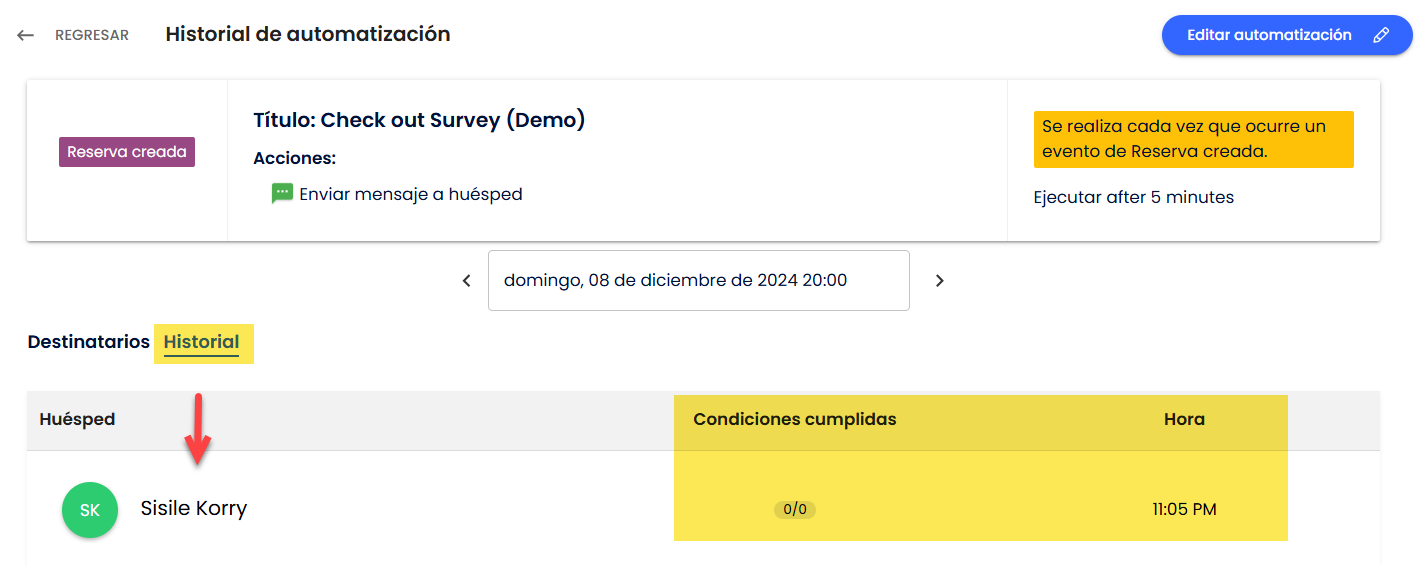Screen dimensions: 1420x565
Task: Click the Reserva creada purple tag
Action: (x=127, y=152)
